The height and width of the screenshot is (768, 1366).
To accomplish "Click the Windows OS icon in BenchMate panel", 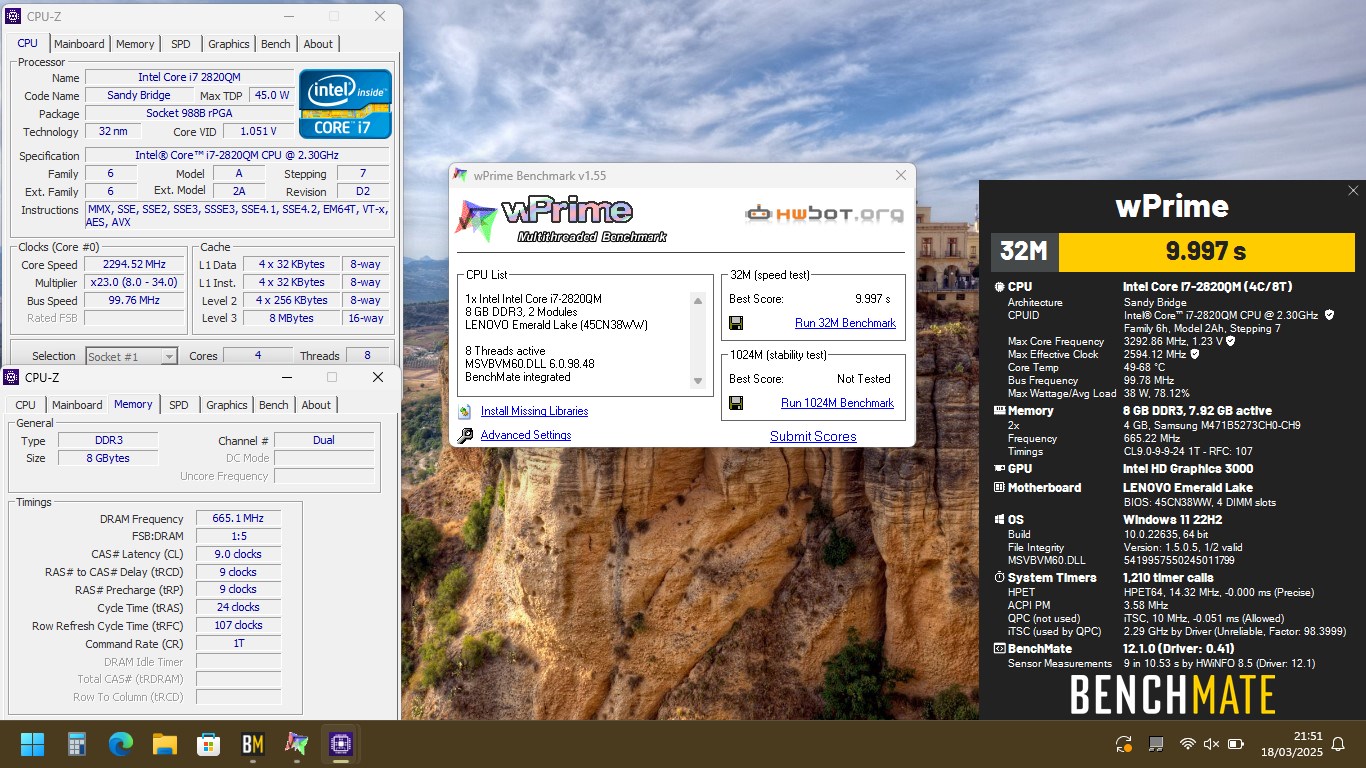I will pos(999,520).
